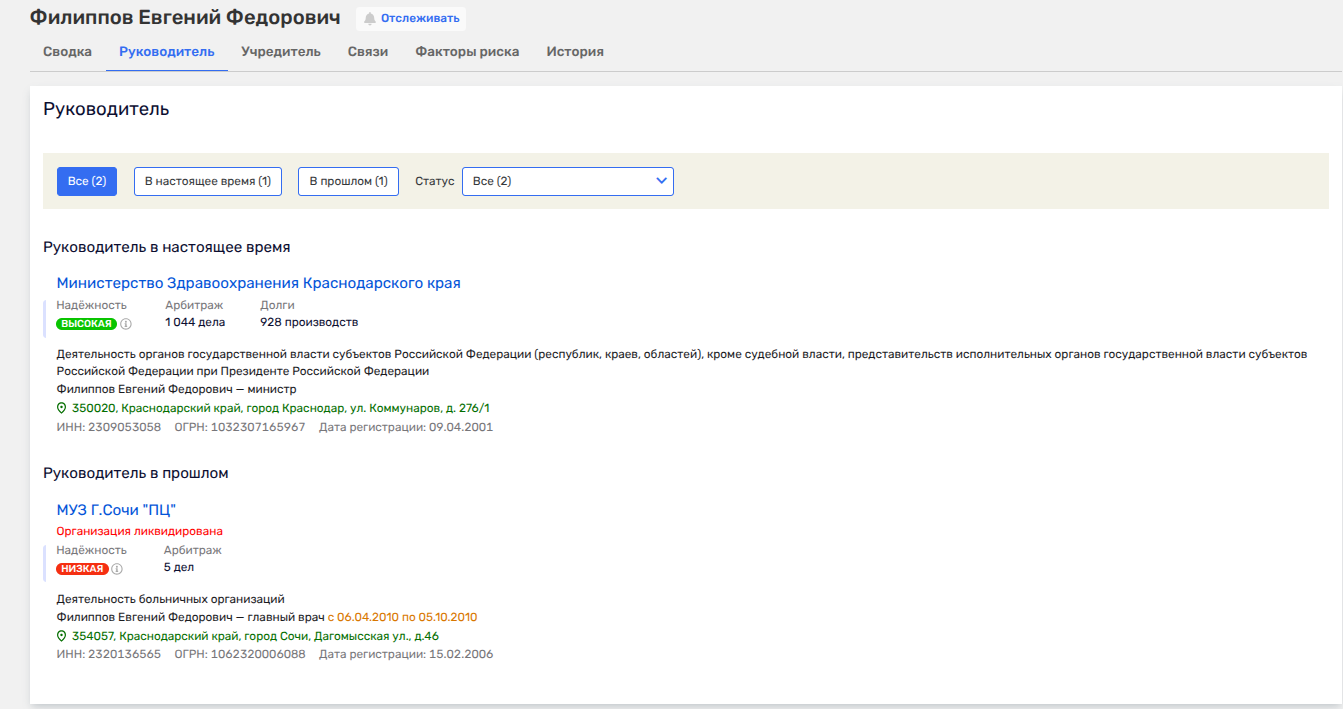The width and height of the screenshot is (1343, 709).
Task: Filter by В прошлом (1)
Action: pos(348,181)
